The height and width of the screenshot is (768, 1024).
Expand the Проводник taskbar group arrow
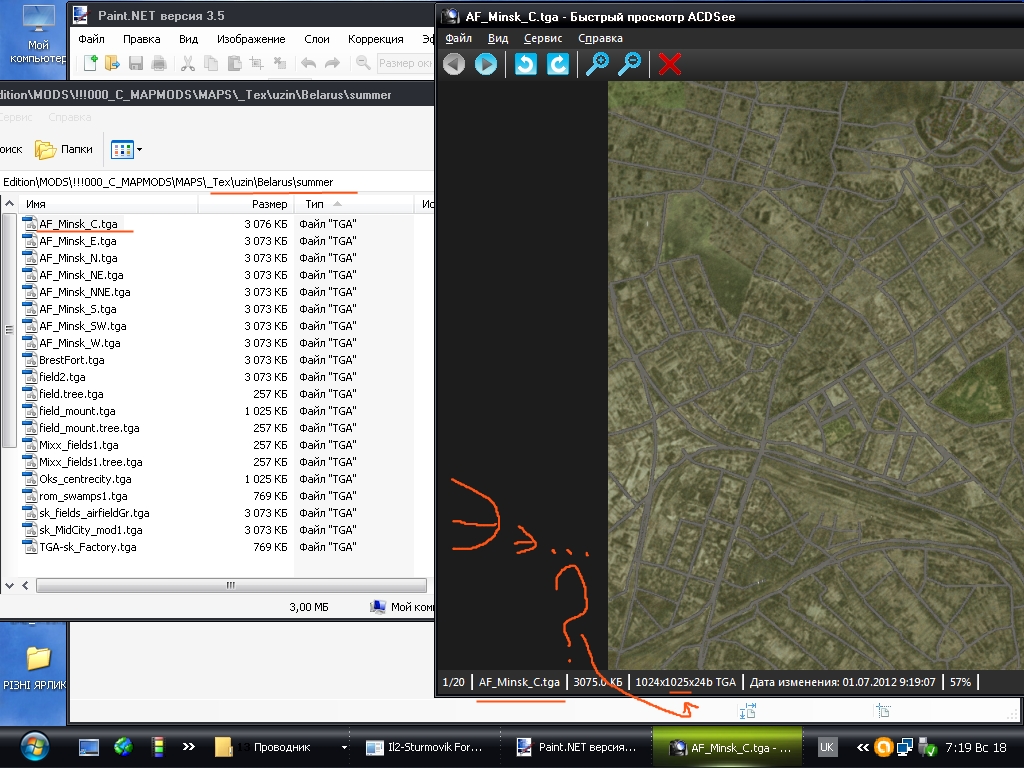344,747
